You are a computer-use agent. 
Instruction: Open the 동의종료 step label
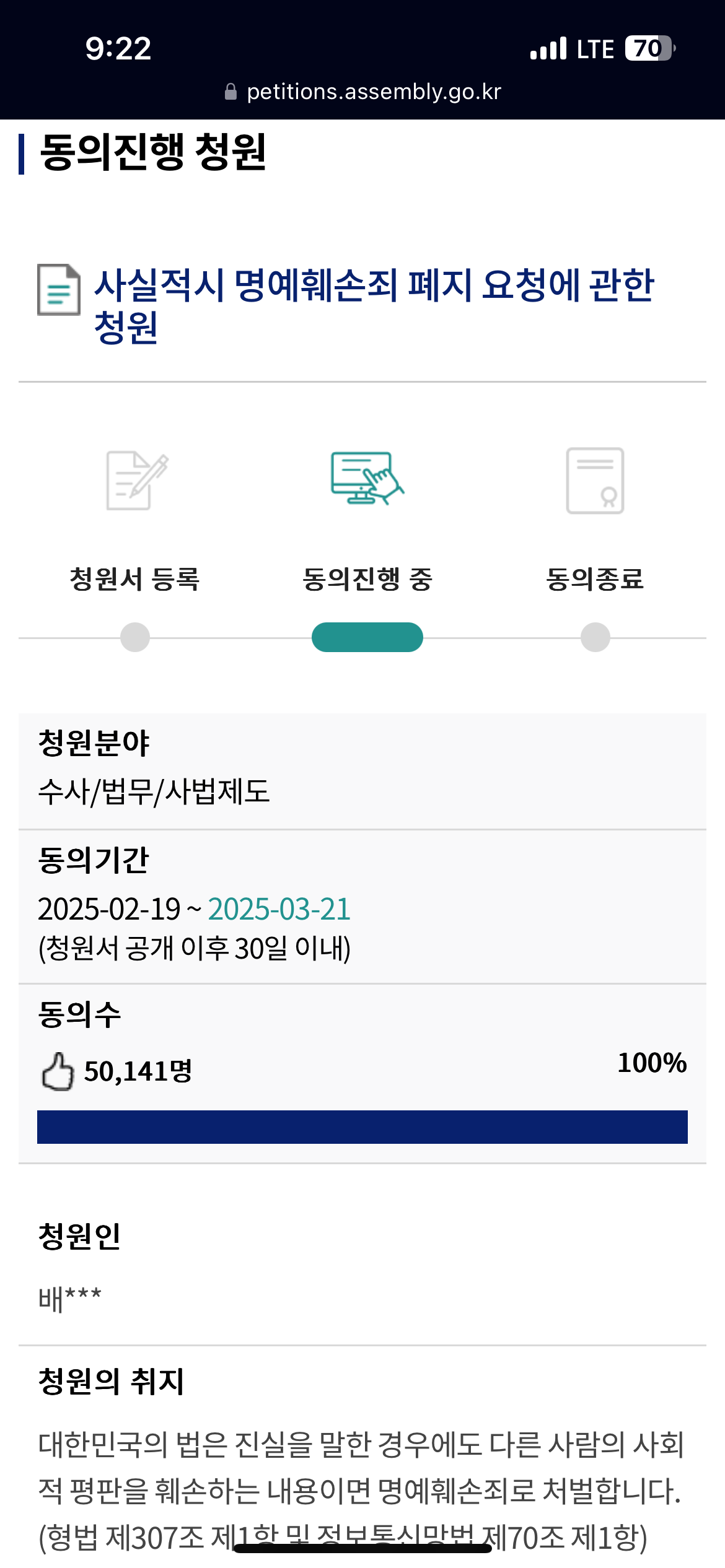tap(595, 580)
